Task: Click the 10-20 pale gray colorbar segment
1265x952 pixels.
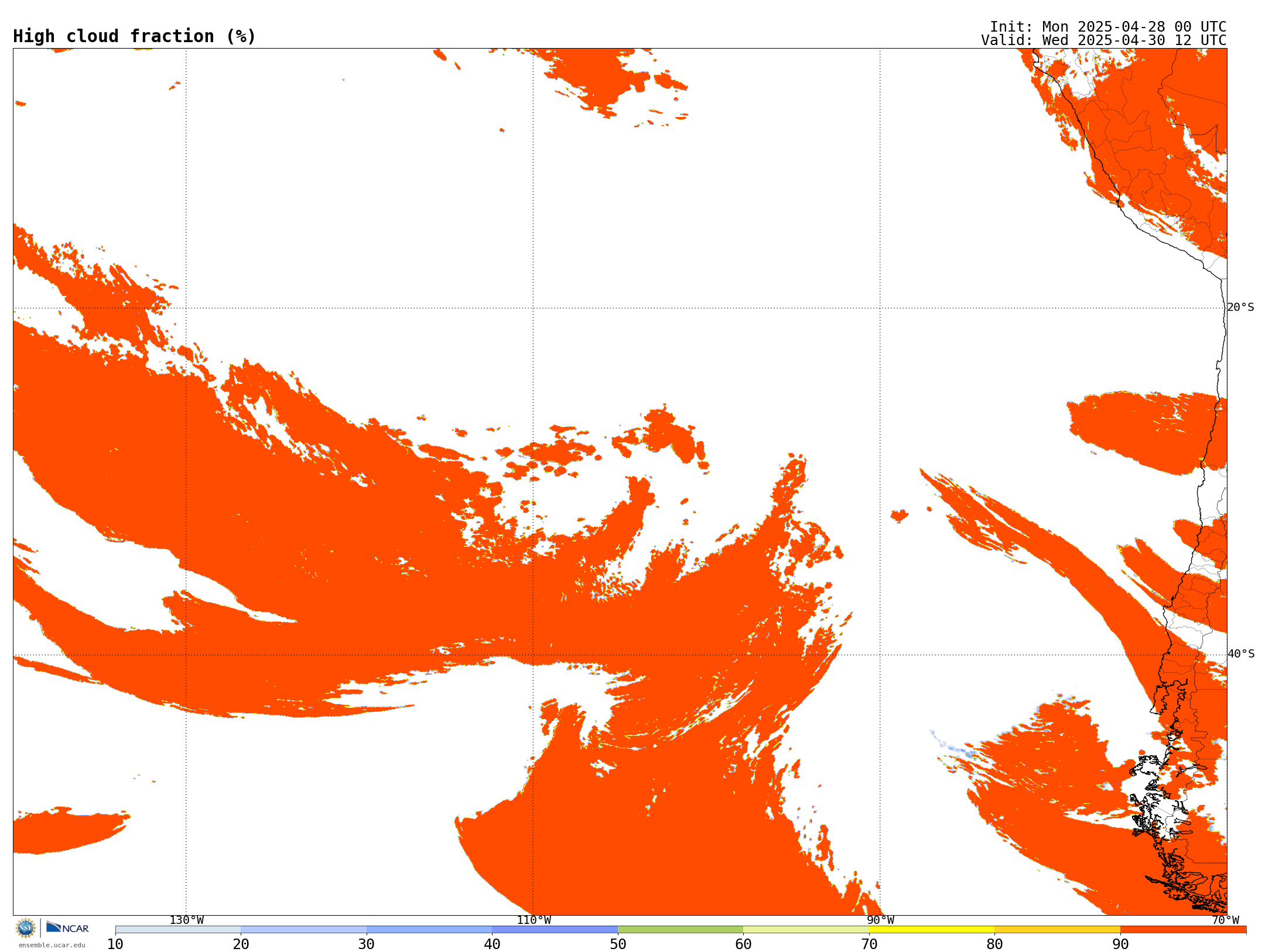Action: [178, 930]
